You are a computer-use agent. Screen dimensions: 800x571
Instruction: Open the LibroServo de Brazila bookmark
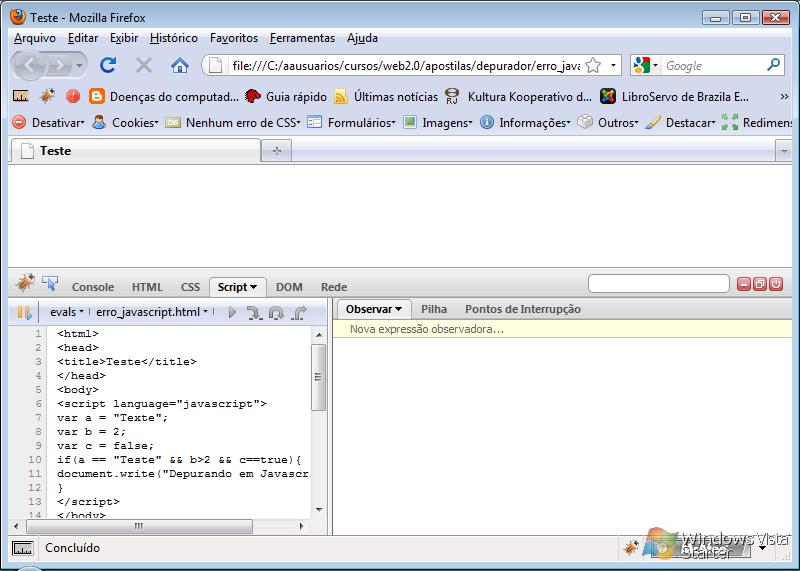(x=674, y=96)
